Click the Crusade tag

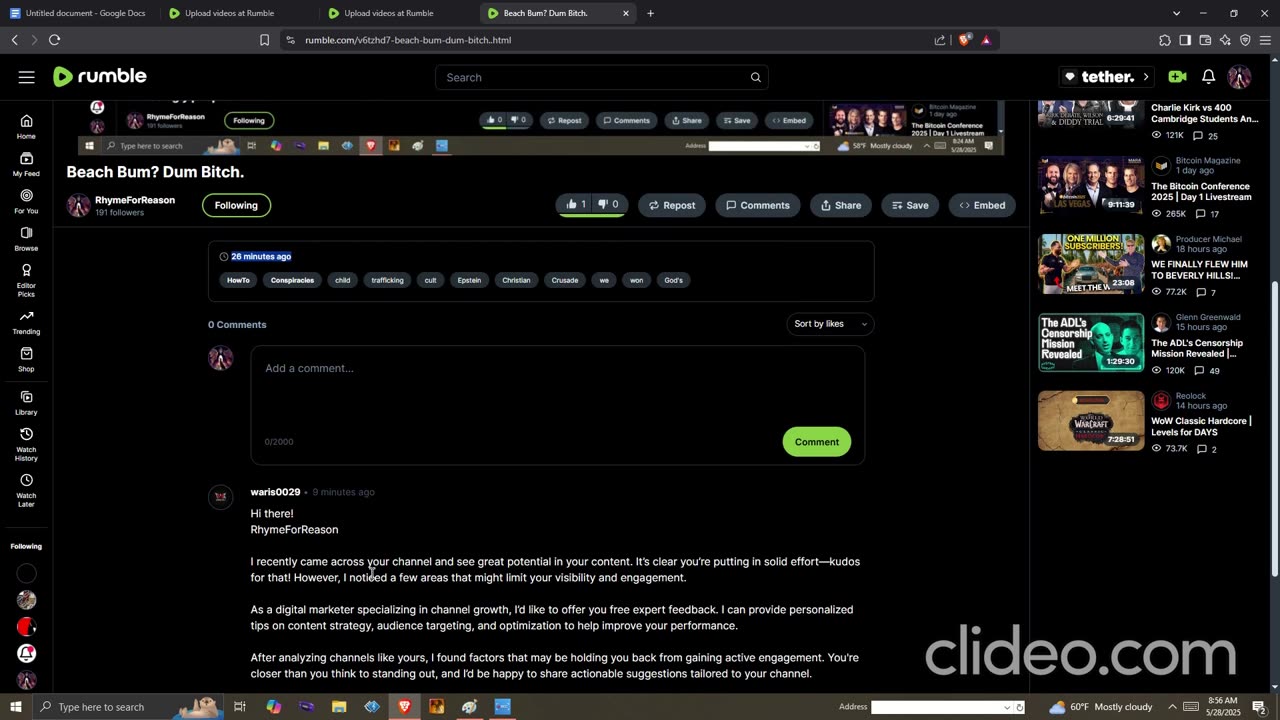point(565,280)
